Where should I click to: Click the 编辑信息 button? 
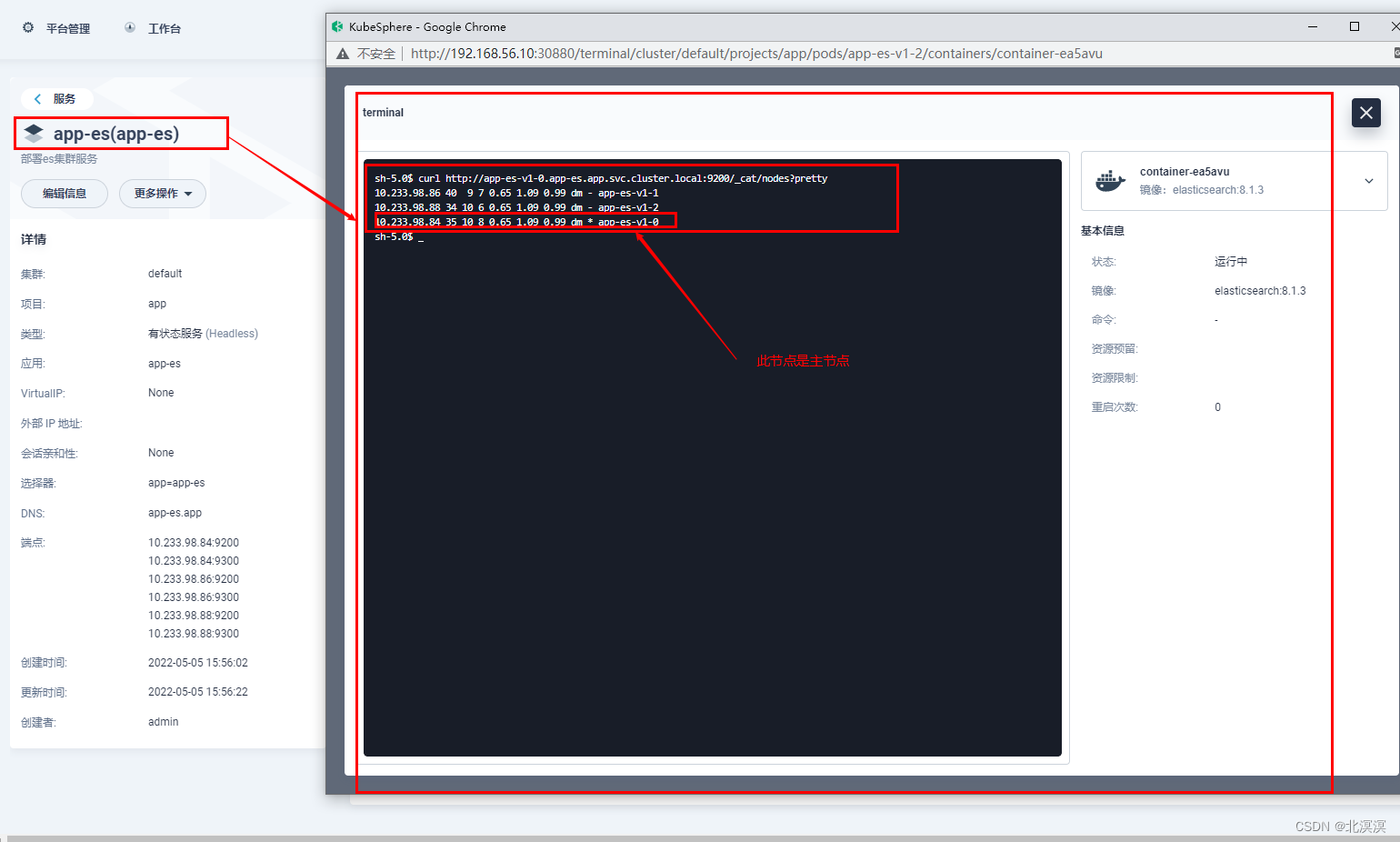click(65, 194)
